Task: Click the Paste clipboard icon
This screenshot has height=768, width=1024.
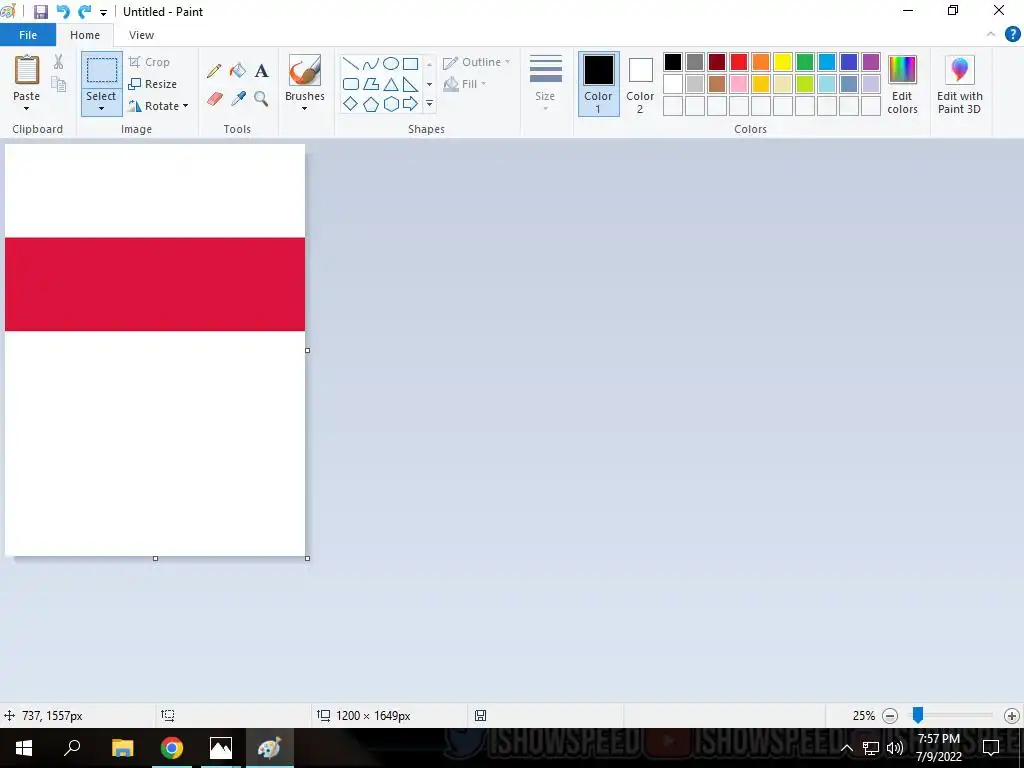Action: (27, 70)
